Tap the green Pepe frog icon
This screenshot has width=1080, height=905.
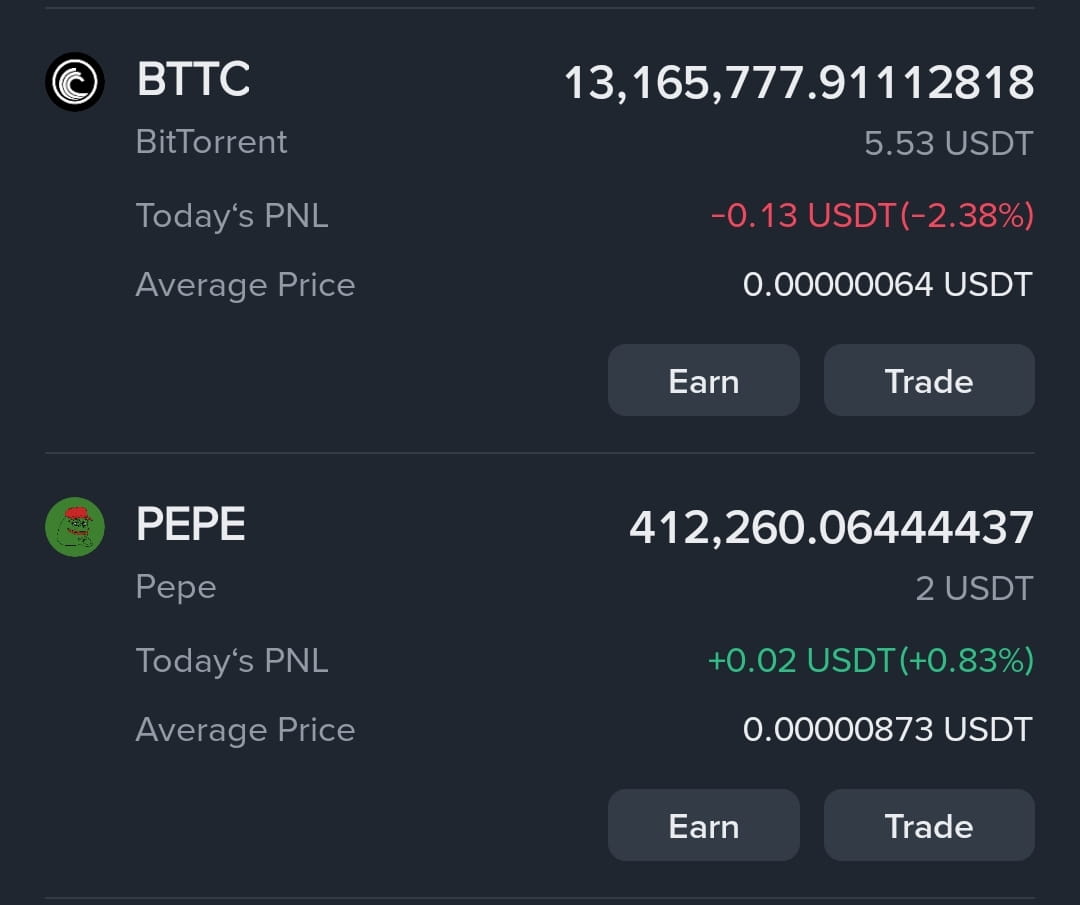(75, 526)
